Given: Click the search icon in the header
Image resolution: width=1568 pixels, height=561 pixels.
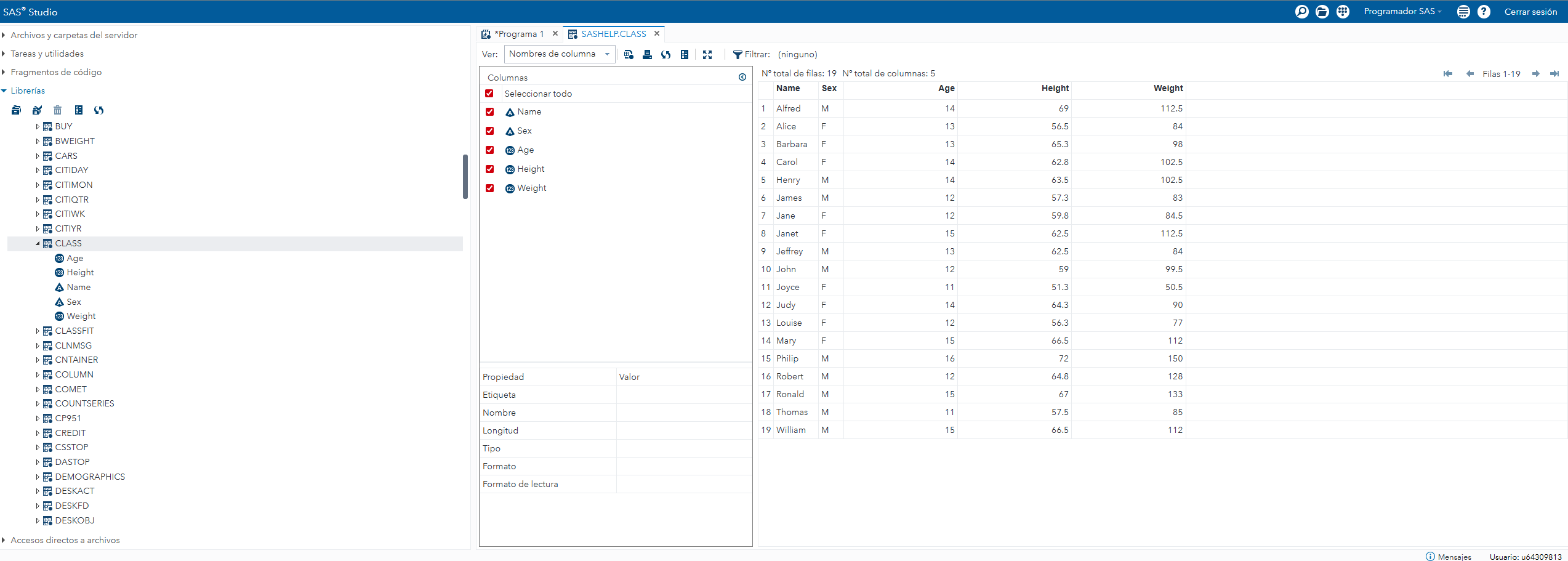Looking at the screenshot, I should 1301,12.
